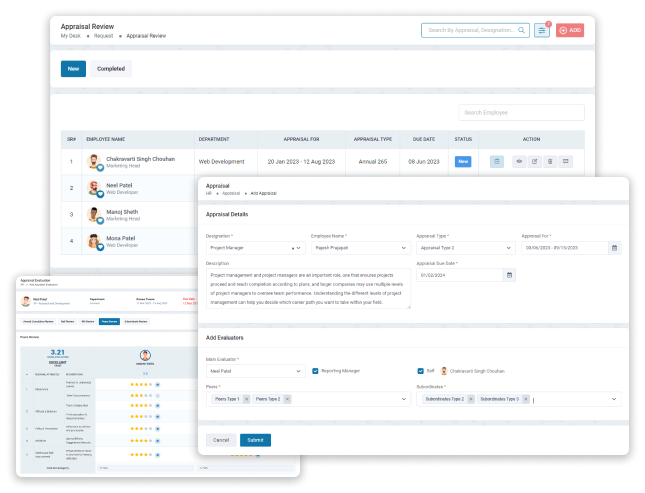The image size is (645, 493).
Task: Click the Cancel button
Action: [221, 440]
